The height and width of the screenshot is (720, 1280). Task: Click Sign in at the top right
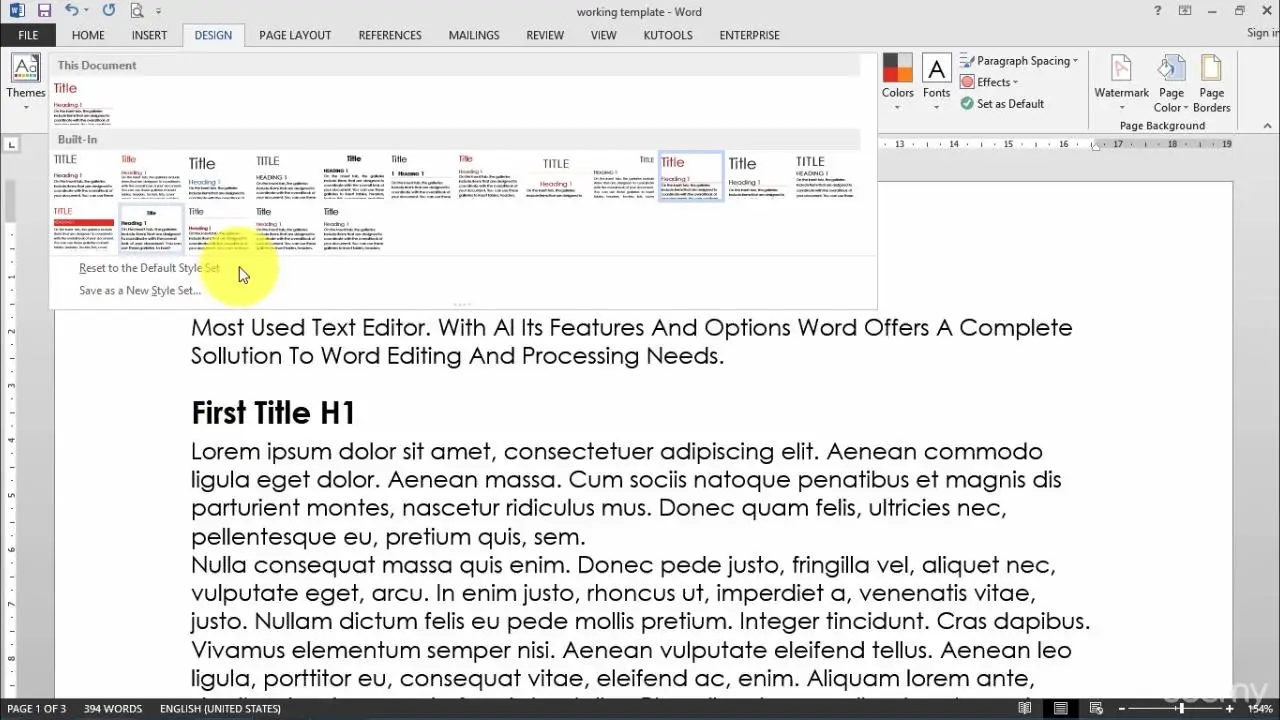coord(1262,33)
